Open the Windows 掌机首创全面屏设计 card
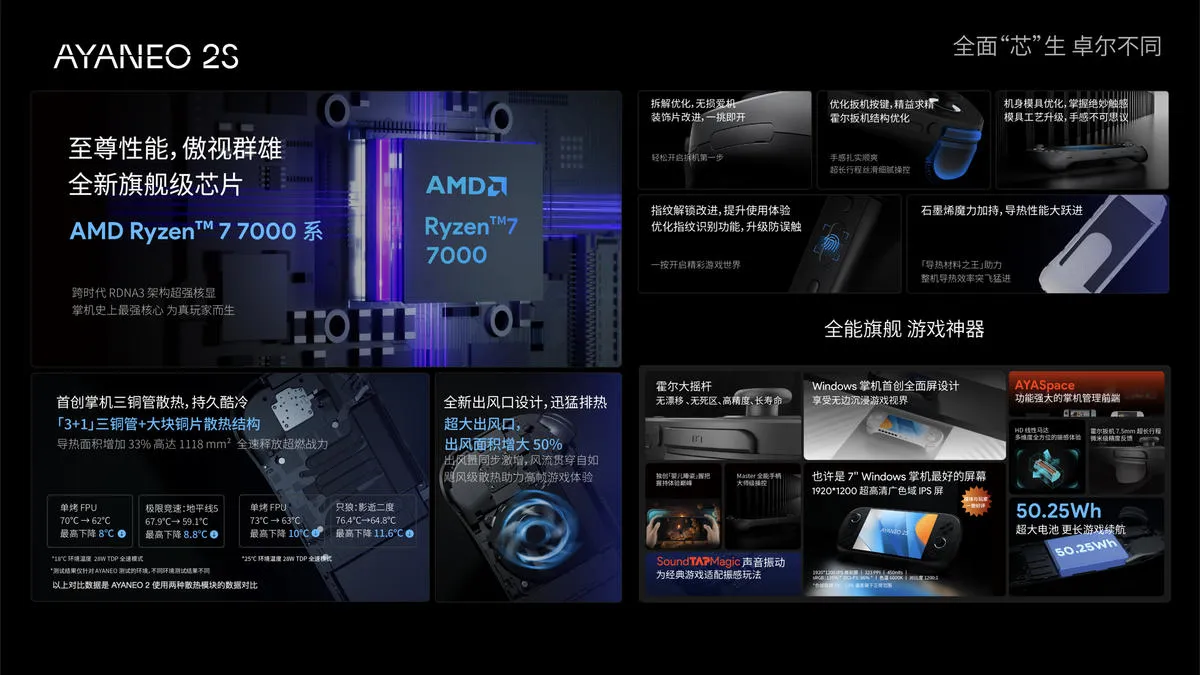The height and width of the screenshot is (675, 1200). (904, 415)
